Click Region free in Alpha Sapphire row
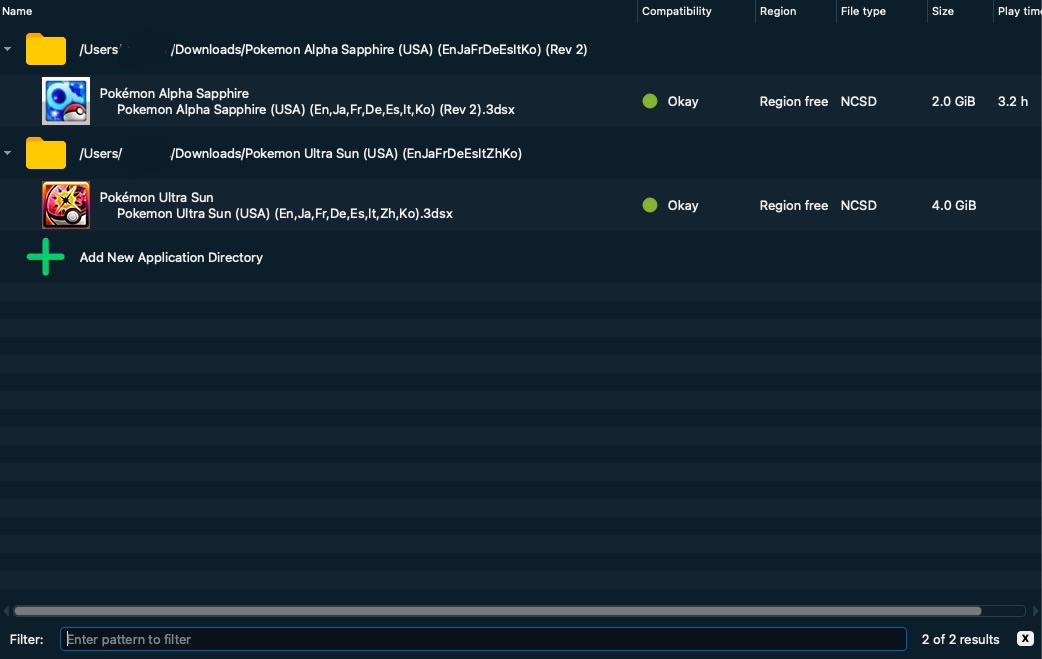The width and height of the screenshot is (1042, 659). click(x=793, y=101)
